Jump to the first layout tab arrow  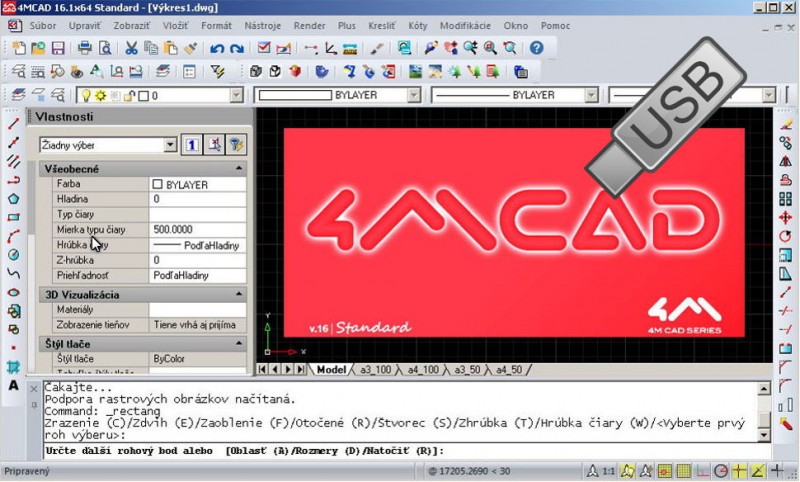263,369
